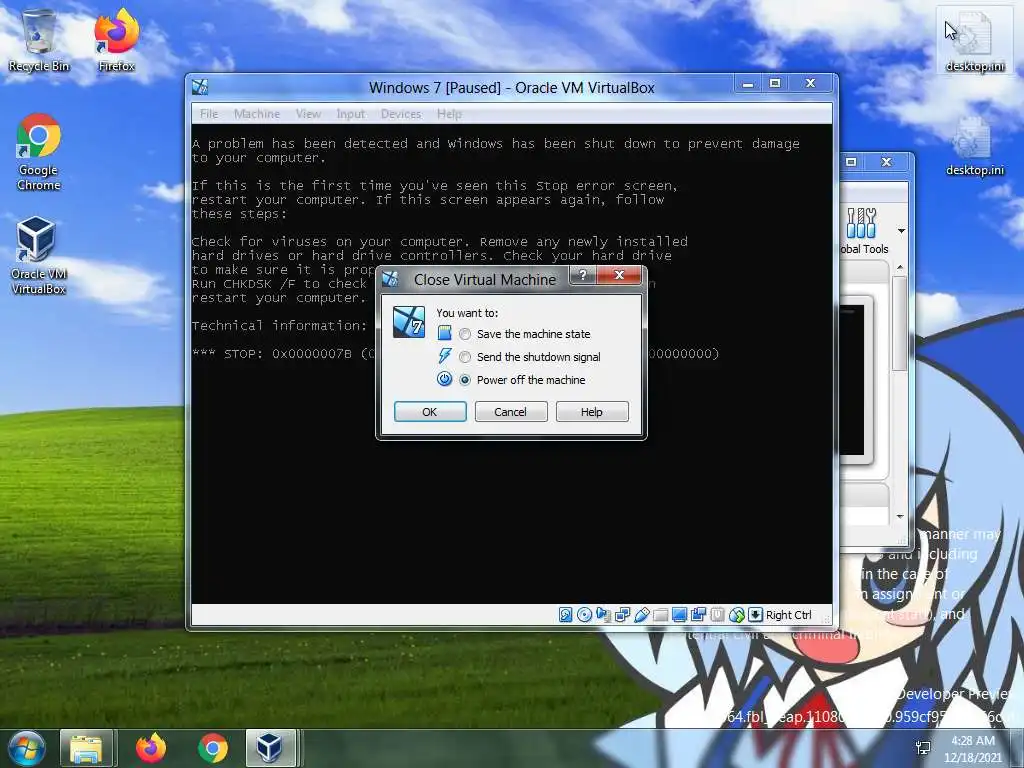Open the Recycle Bin desktop icon
This screenshot has height=768, width=1024.
(x=39, y=40)
